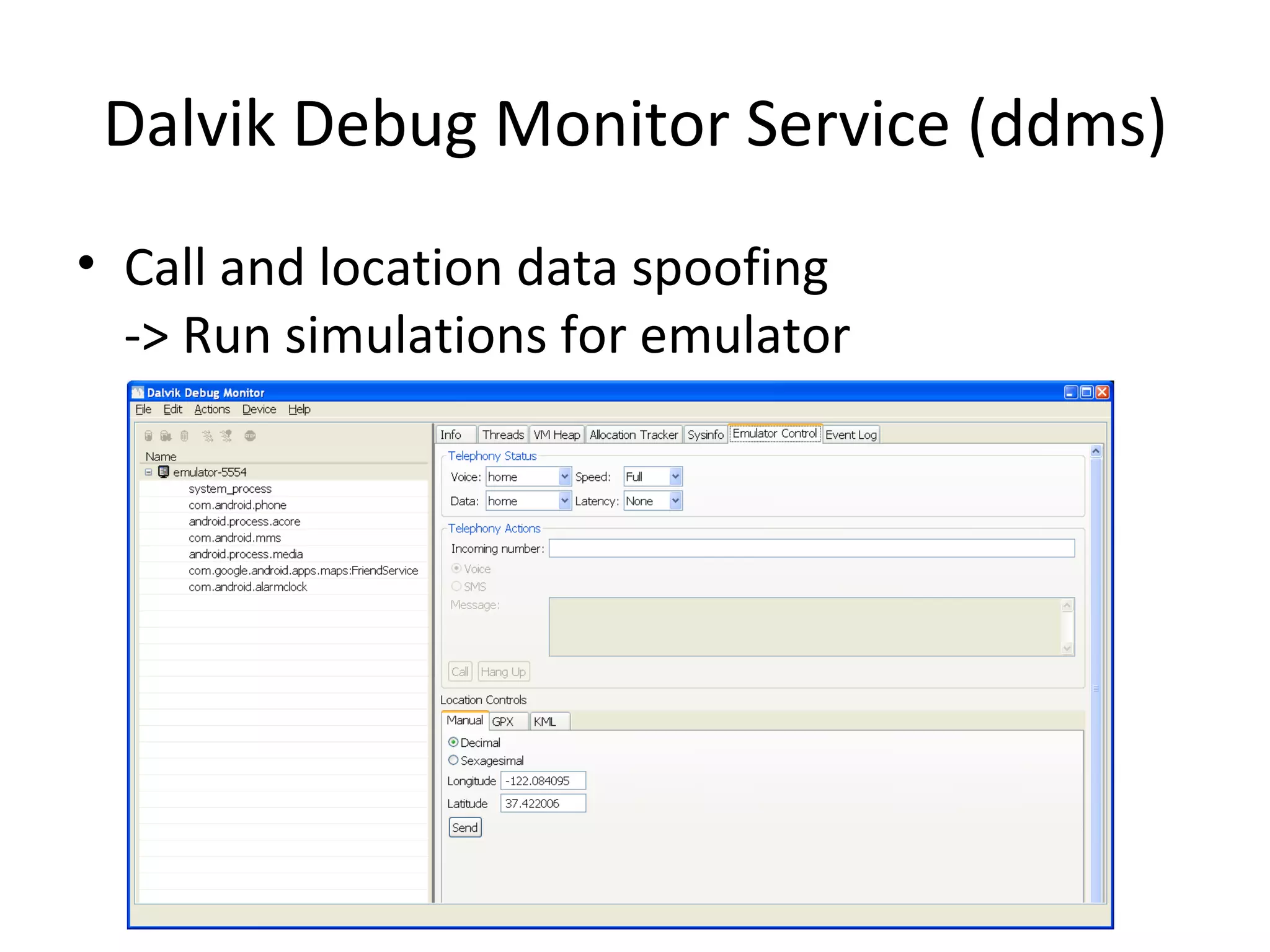
Task: Close the Dalvik Debug Monitor window
Action: coord(1102,392)
